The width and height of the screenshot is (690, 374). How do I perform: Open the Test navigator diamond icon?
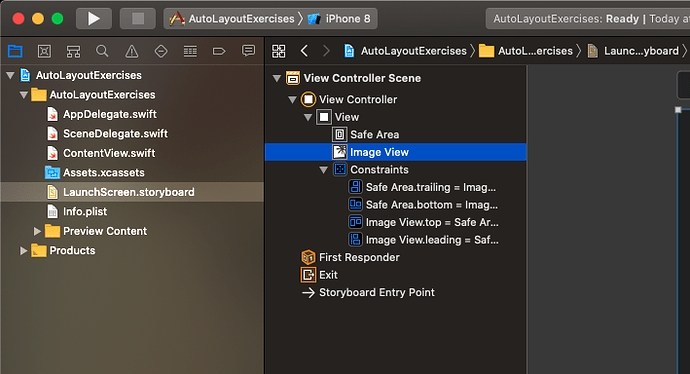[x=161, y=51]
